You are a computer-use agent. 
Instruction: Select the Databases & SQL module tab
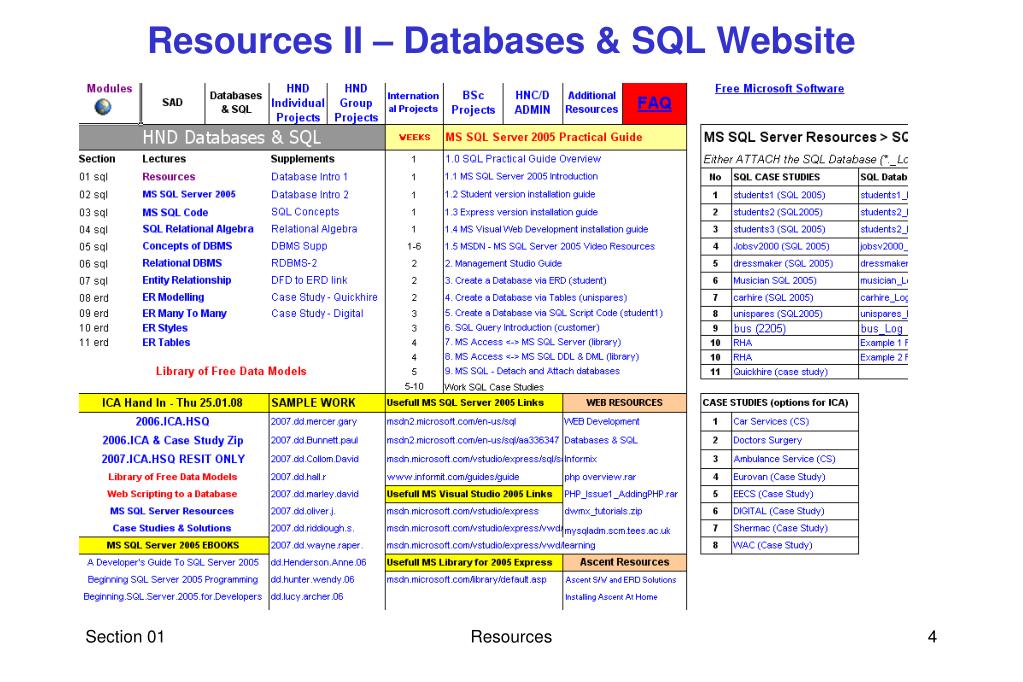coord(236,102)
